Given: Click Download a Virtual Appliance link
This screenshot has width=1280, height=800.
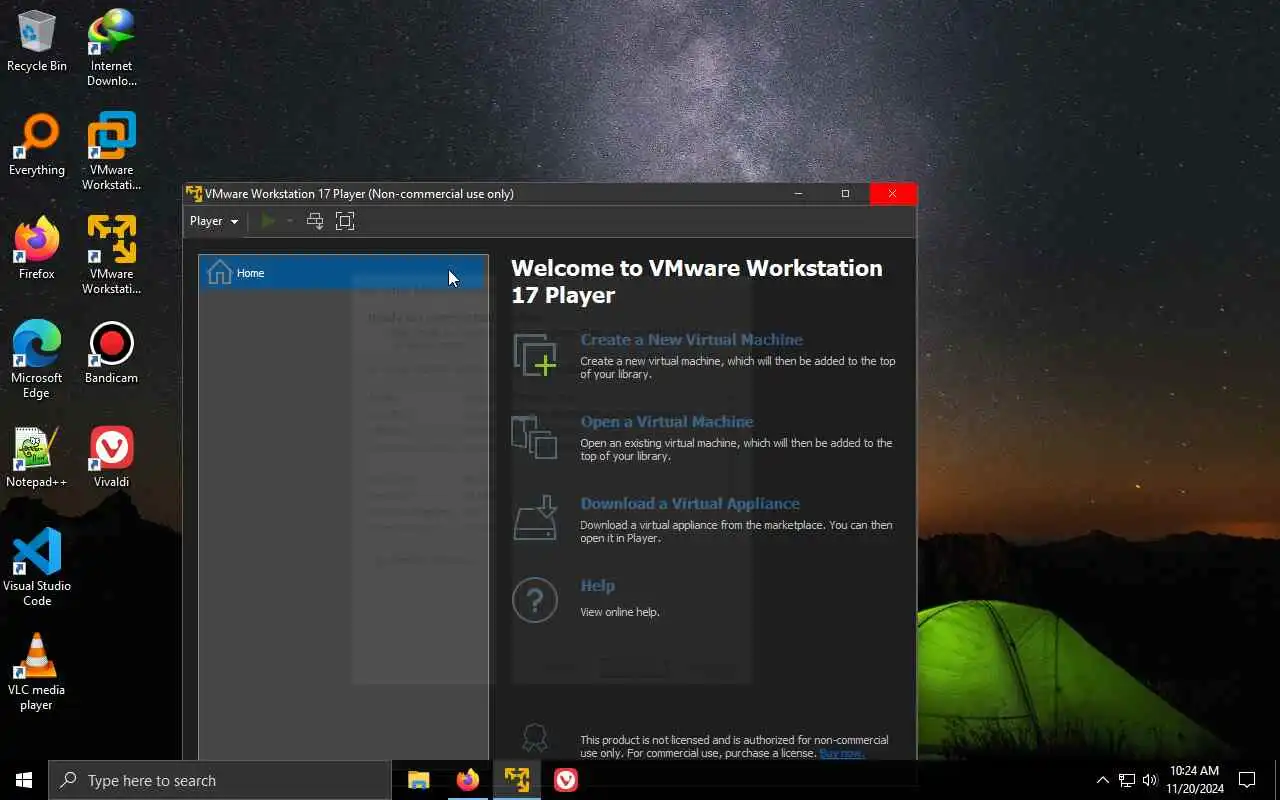Looking at the screenshot, I should [690, 504].
